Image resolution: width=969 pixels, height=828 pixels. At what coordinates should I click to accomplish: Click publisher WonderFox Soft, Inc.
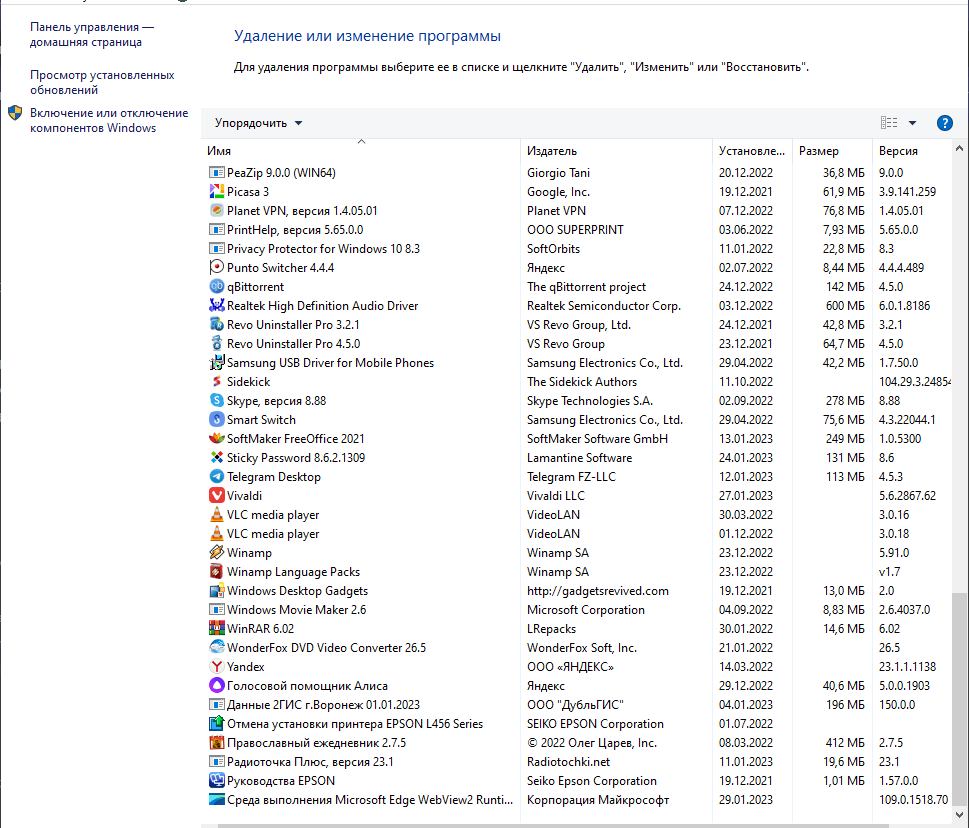pyautogui.click(x=582, y=648)
